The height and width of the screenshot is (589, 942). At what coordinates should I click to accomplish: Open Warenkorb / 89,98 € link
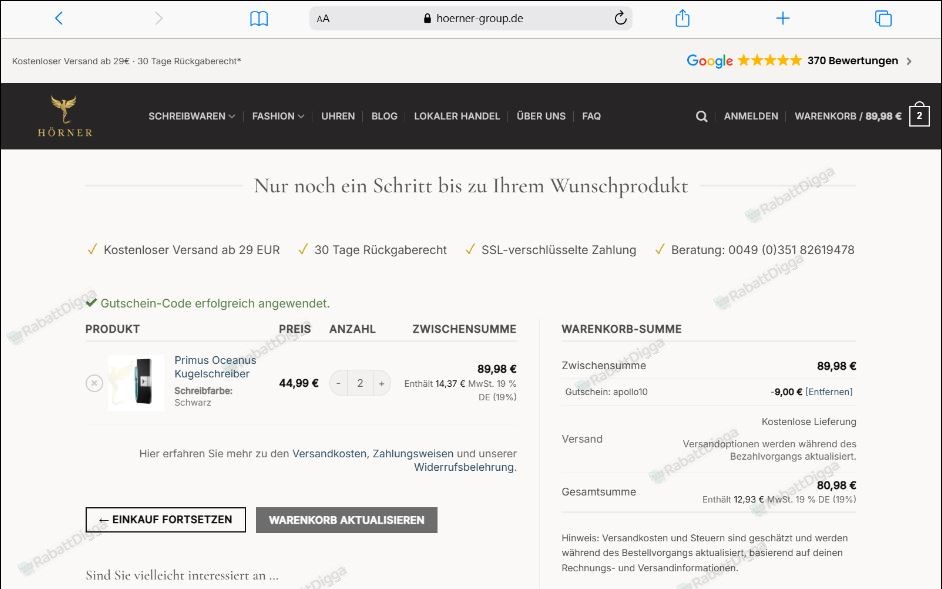pyautogui.click(x=848, y=116)
